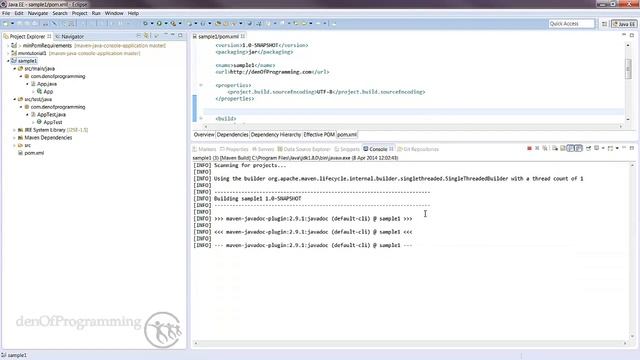Switch to the Servers view tab
The image size is (640, 360).
coord(263,149)
